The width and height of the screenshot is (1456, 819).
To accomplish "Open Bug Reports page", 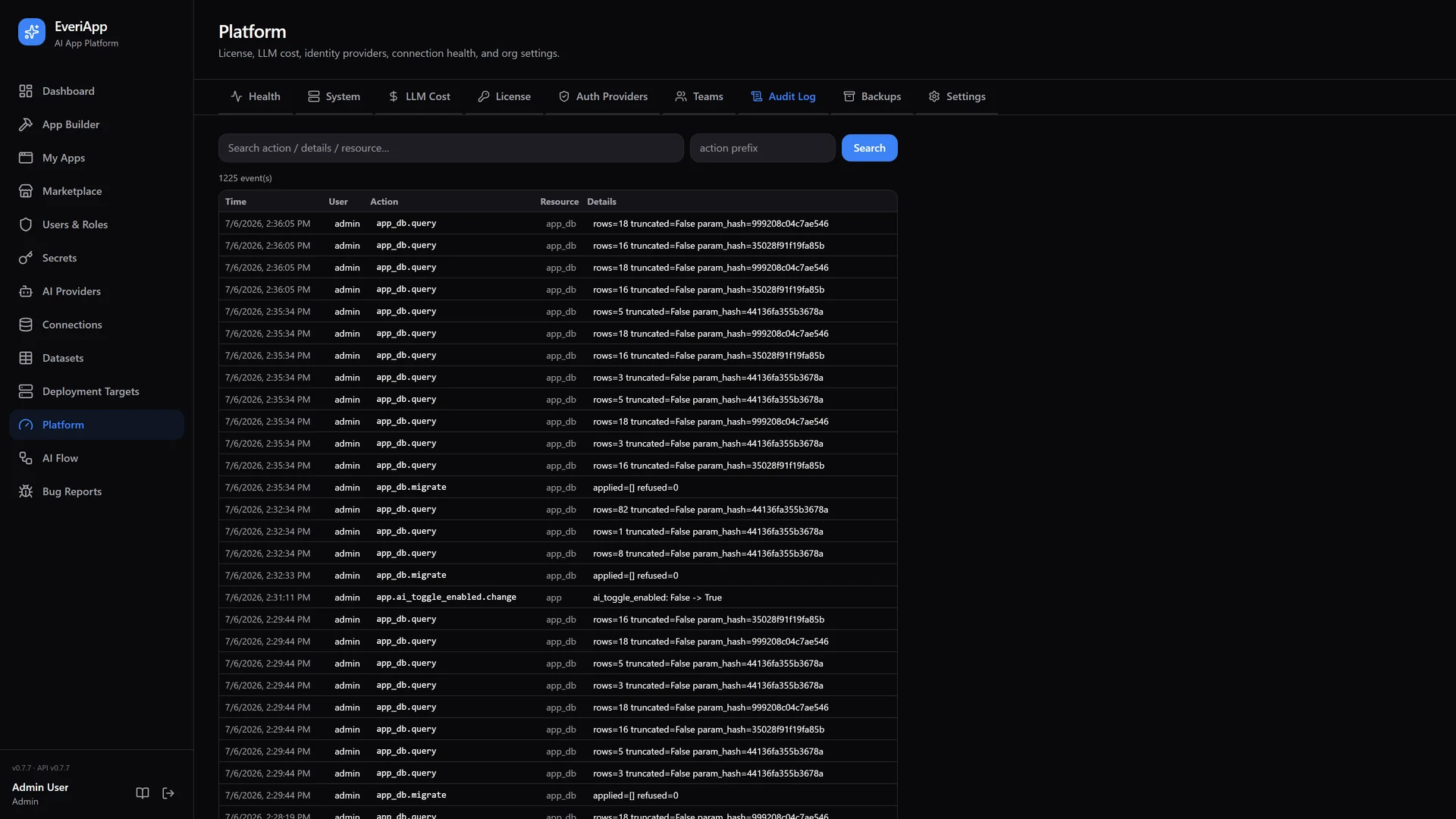I will coord(96,491).
